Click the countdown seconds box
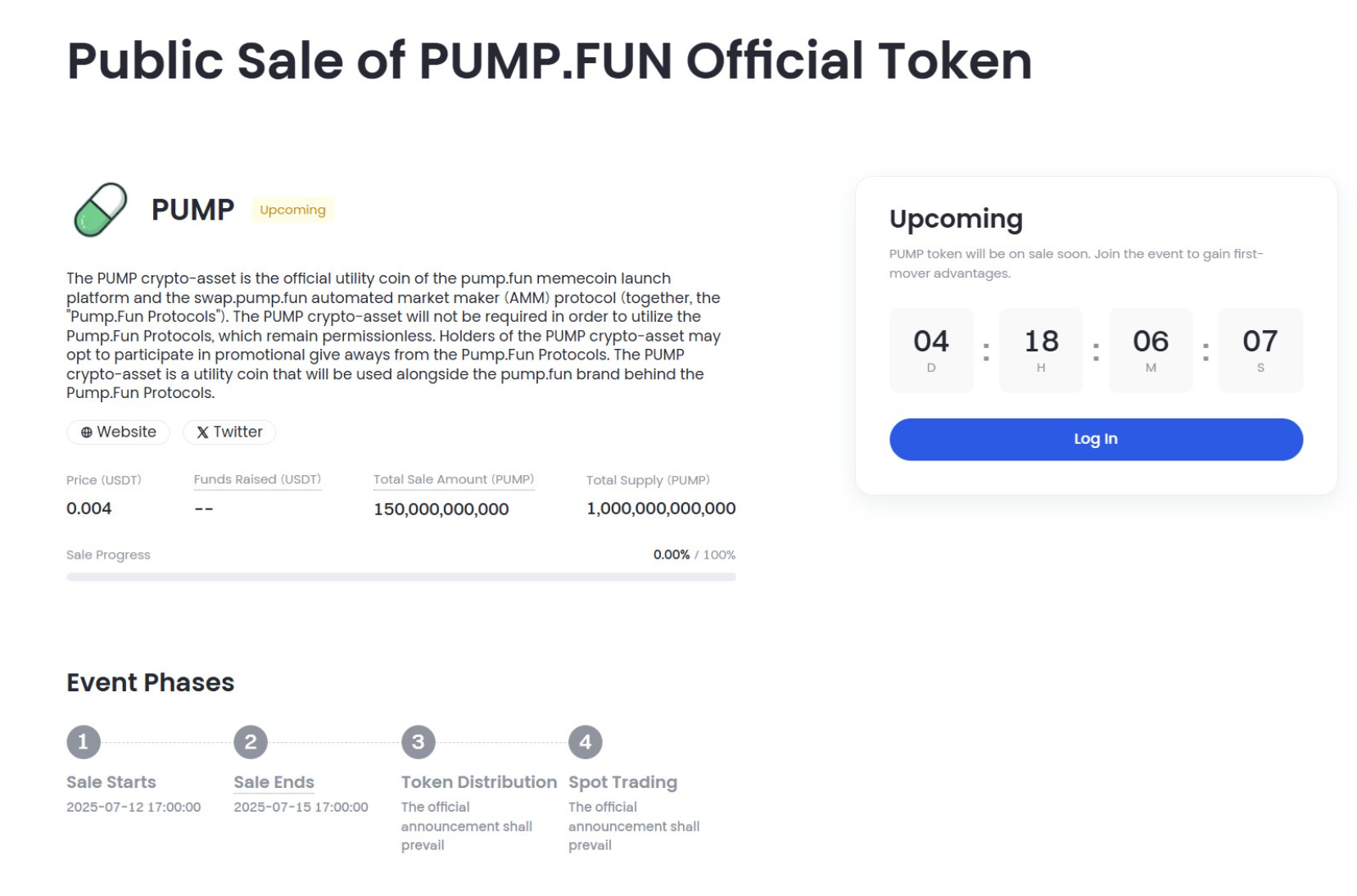Screen dimensions: 1357x896 click(1260, 350)
